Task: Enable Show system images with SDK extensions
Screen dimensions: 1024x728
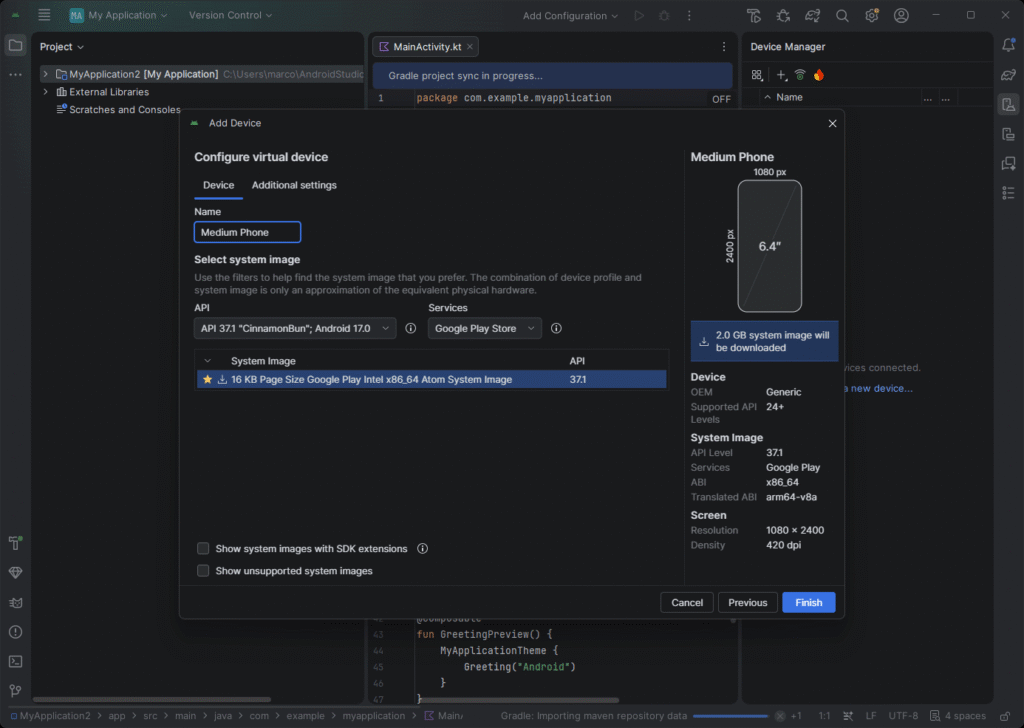Action: pos(203,548)
